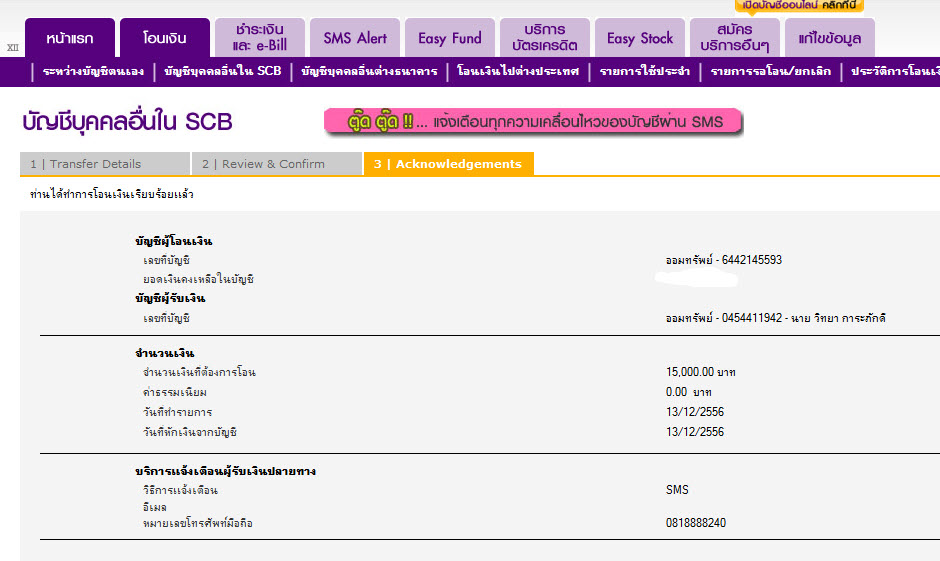940x561 pixels.
Task: Open the สมัครบริการอื่นๆ tab
Action: coord(734,38)
